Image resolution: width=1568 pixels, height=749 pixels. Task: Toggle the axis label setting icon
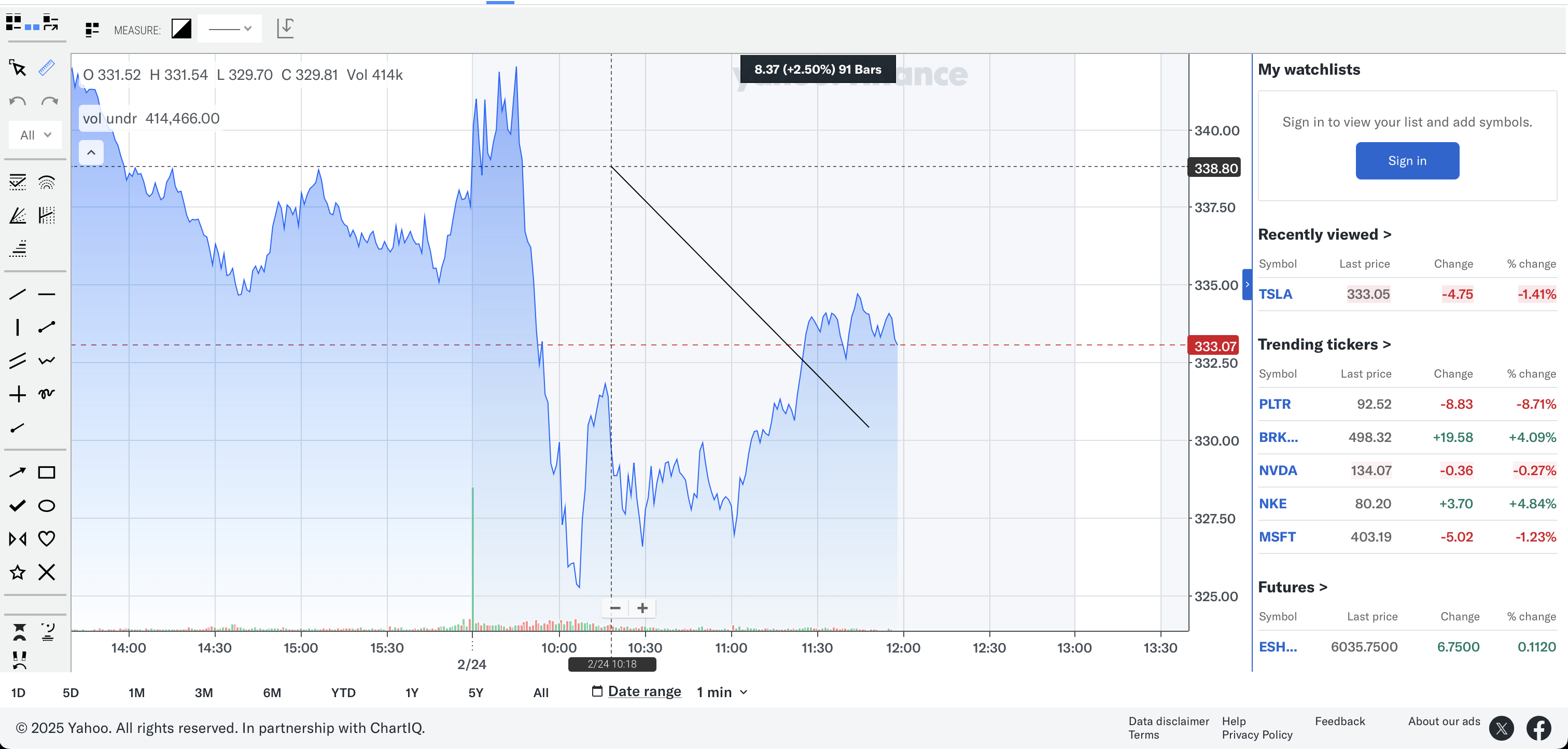tap(285, 28)
